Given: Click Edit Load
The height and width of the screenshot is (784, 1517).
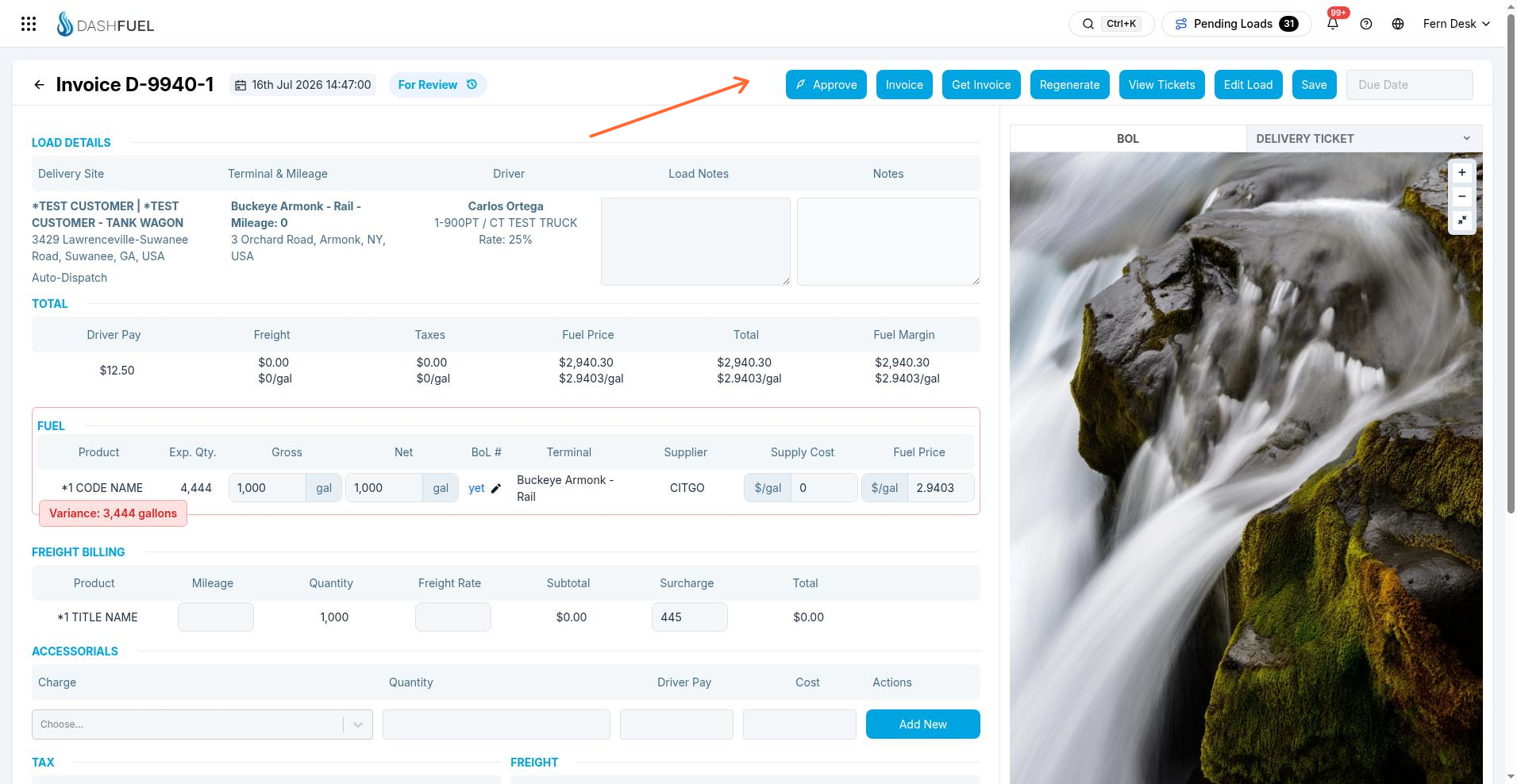Looking at the screenshot, I should pyautogui.click(x=1248, y=85).
